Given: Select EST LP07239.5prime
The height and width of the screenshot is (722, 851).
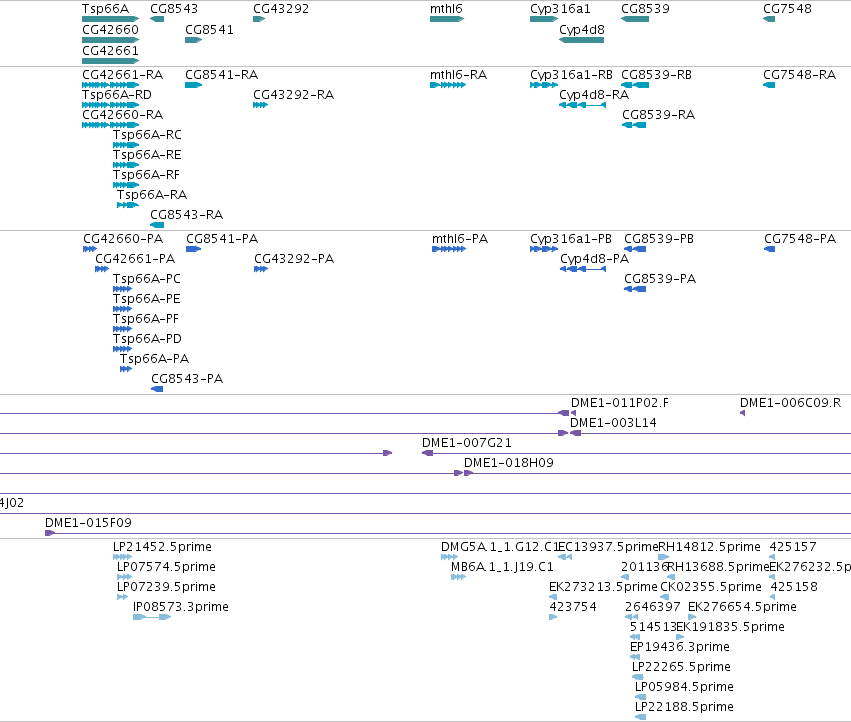Looking at the screenshot, I should [x=122, y=597].
